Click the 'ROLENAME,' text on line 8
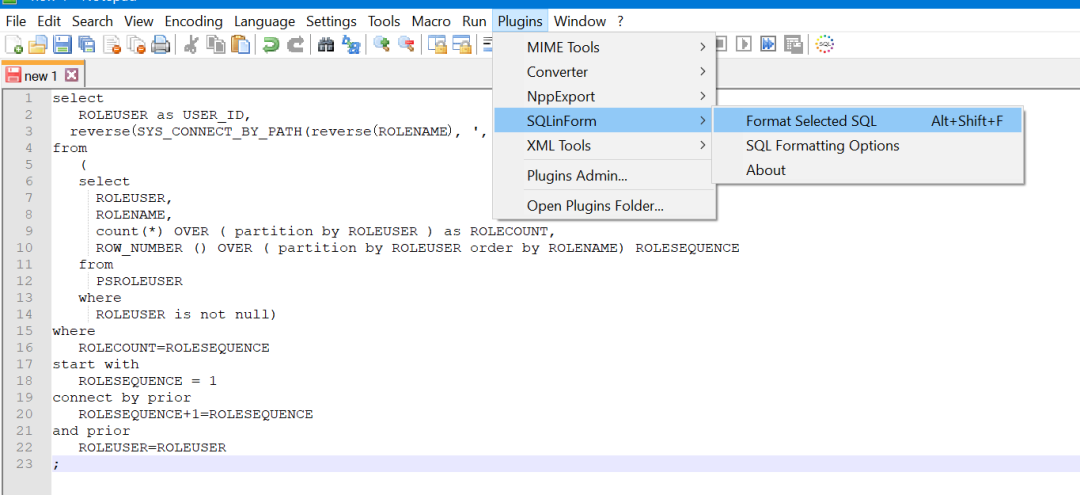 (x=134, y=215)
